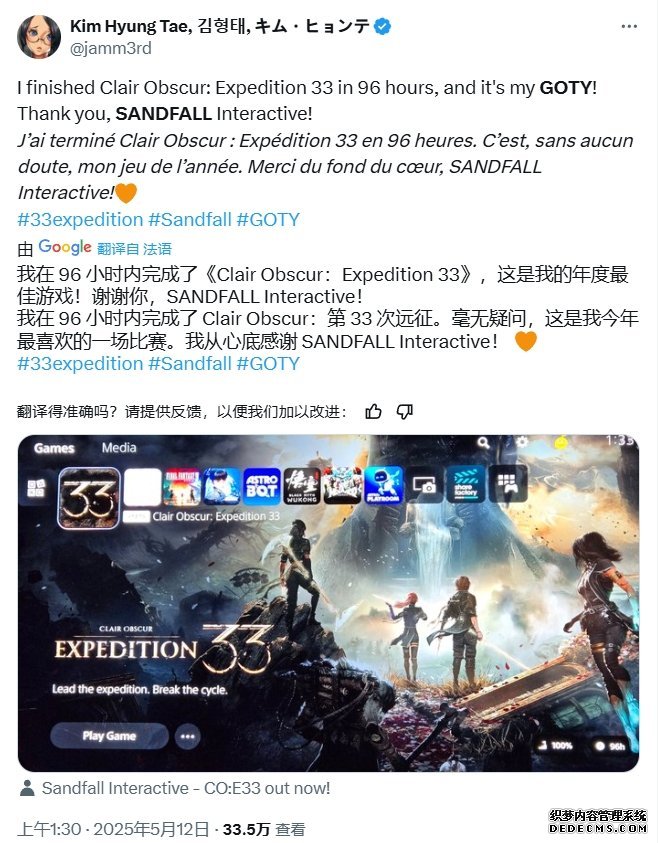Click Kim Hyung Tae's profile avatar
658x843 pixels.
tap(39, 37)
